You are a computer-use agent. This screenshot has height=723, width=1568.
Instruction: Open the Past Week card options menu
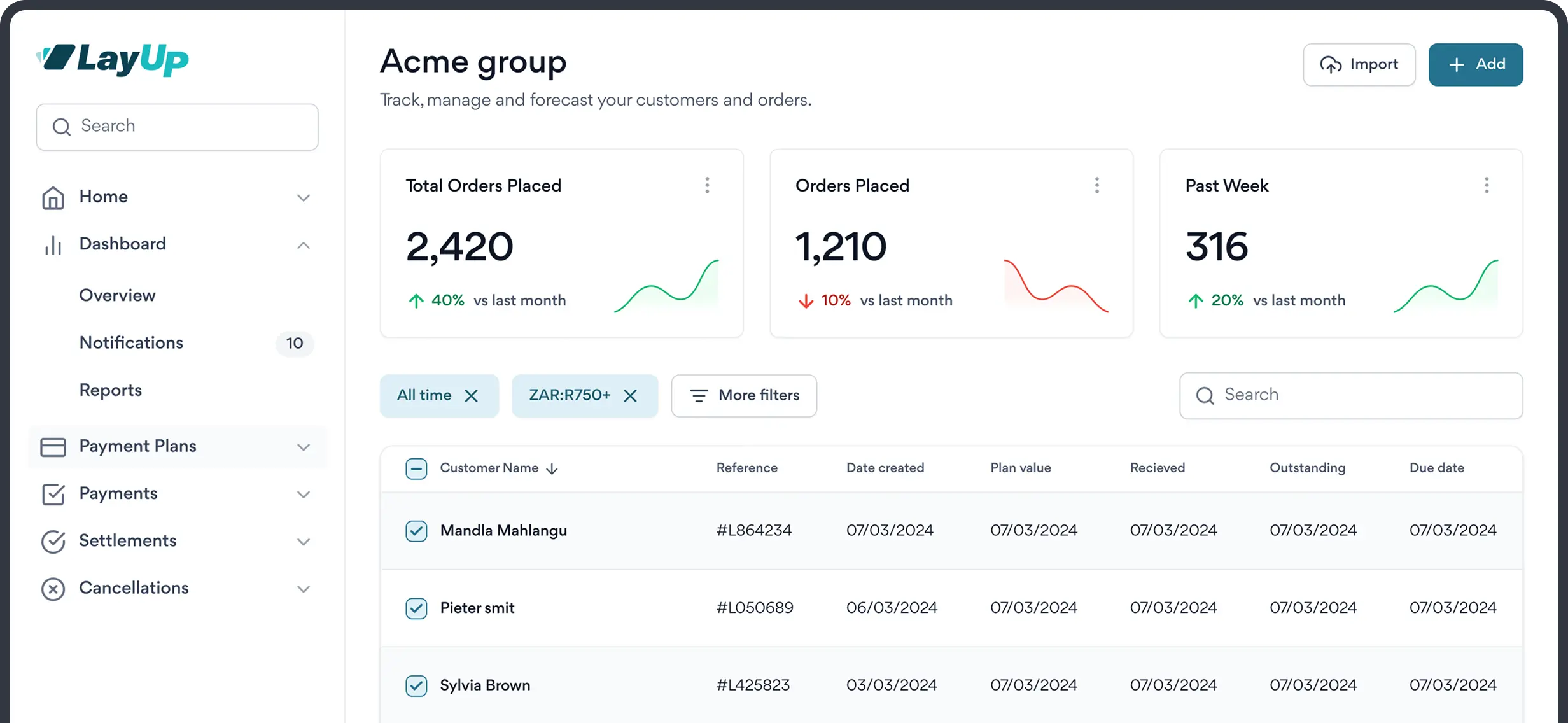(x=1487, y=185)
